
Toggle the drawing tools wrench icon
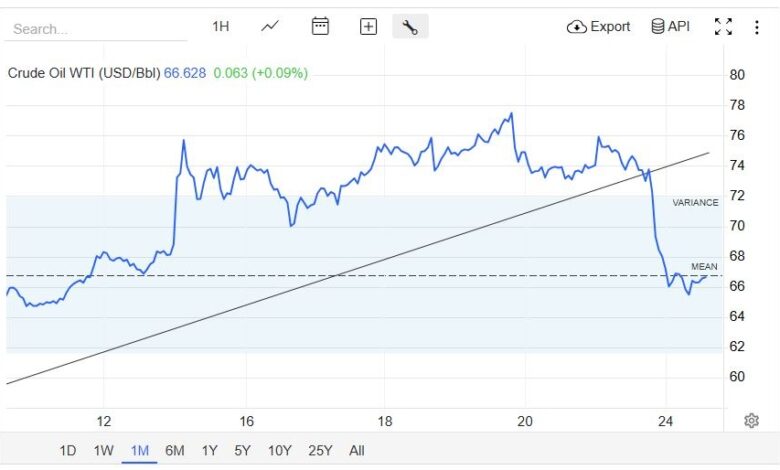click(410, 27)
